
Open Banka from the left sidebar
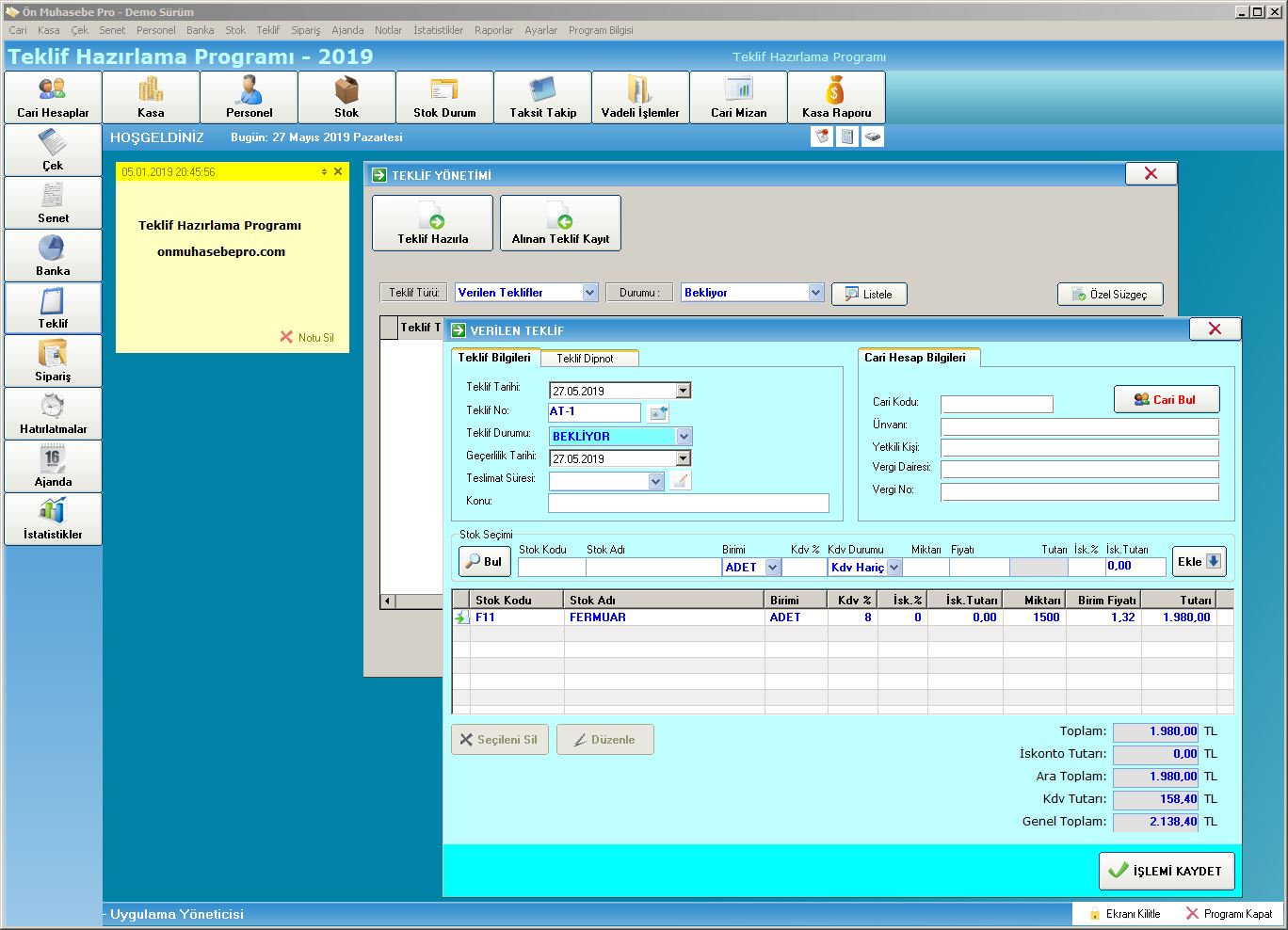point(53,256)
